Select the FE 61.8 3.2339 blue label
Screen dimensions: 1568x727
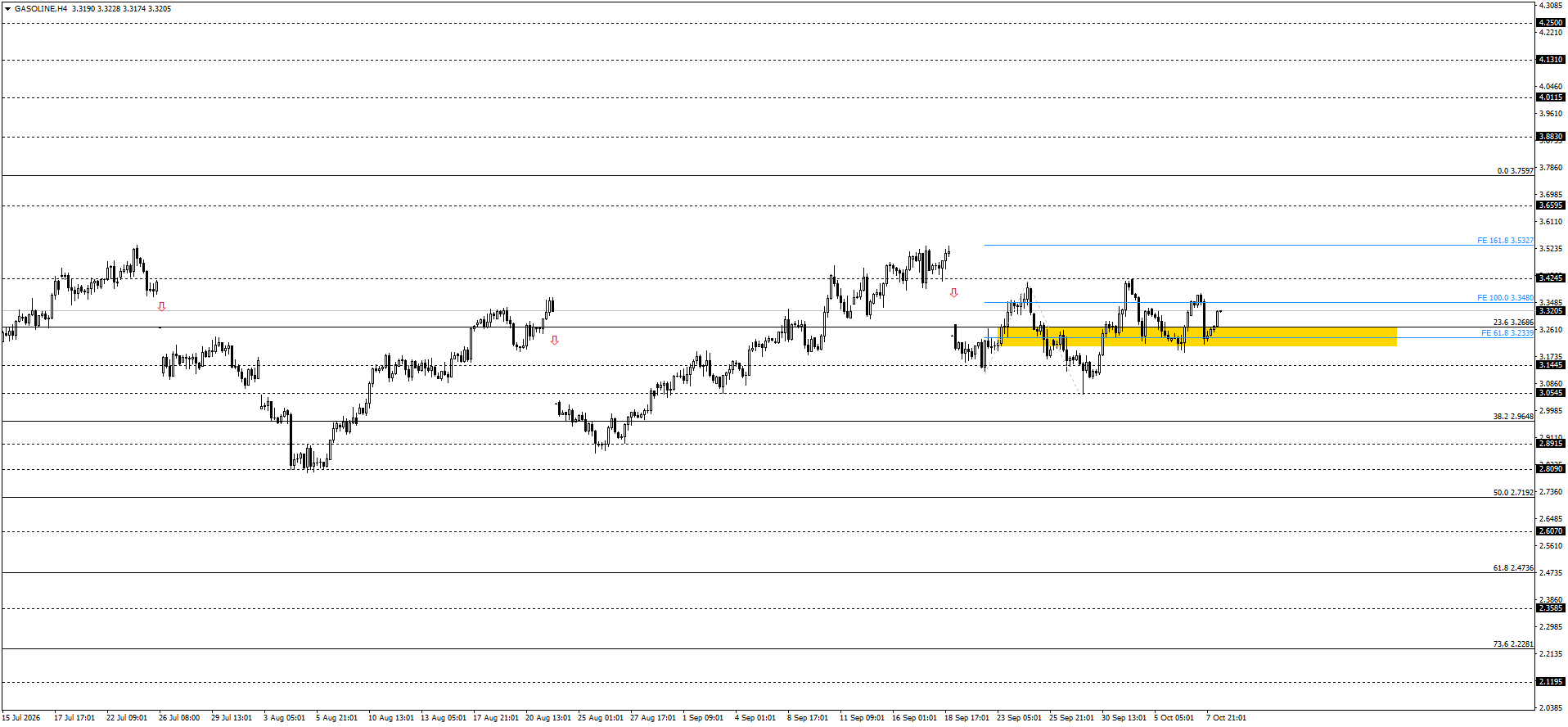pyautogui.click(x=1507, y=333)
